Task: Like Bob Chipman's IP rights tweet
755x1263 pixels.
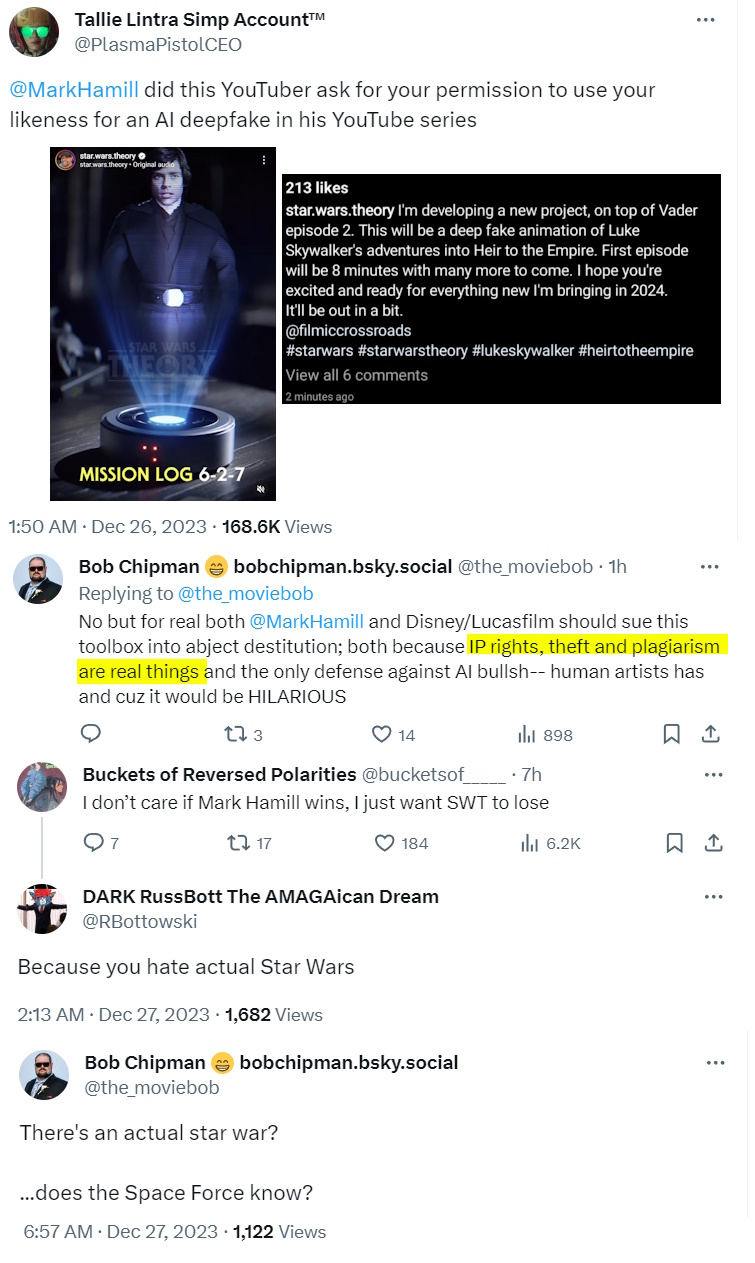Action: pyautogui.click(x=381, y=734)
